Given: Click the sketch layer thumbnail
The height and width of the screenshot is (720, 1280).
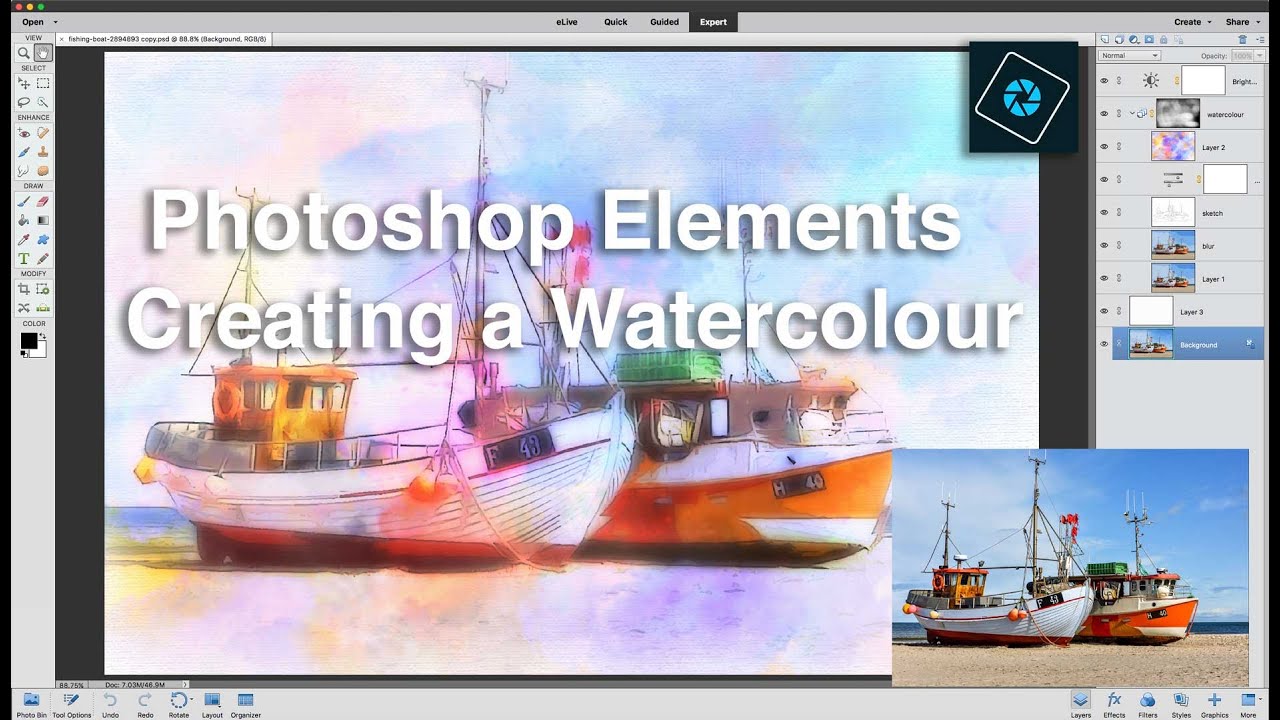Looking at the screenshot, I should pyautogui.click(x=1173, y=213).
